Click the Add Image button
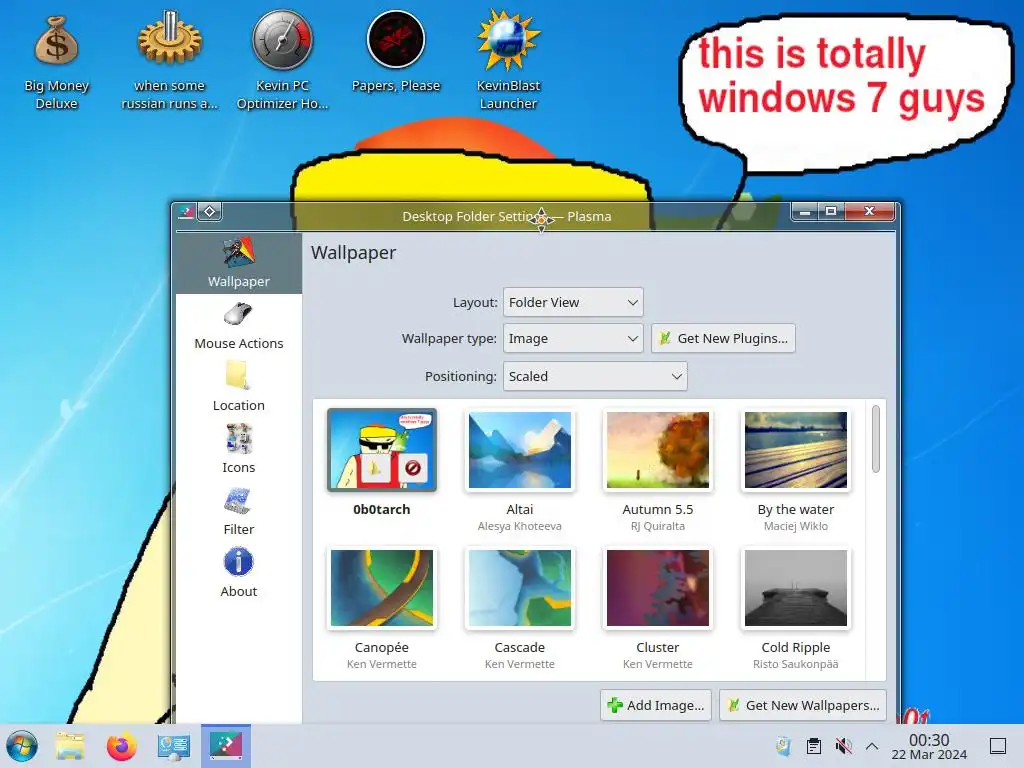 click(x=656, y=705)
